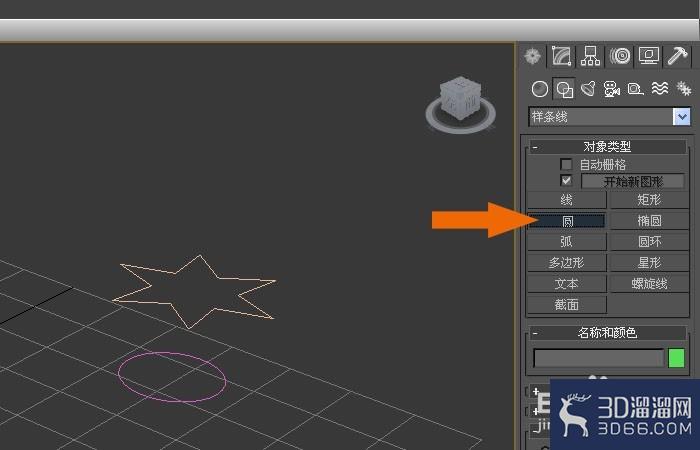The width and height of the screenshot is (700, 450).
Task: Choose the 弧 arc button
Action: coord(567,242)
